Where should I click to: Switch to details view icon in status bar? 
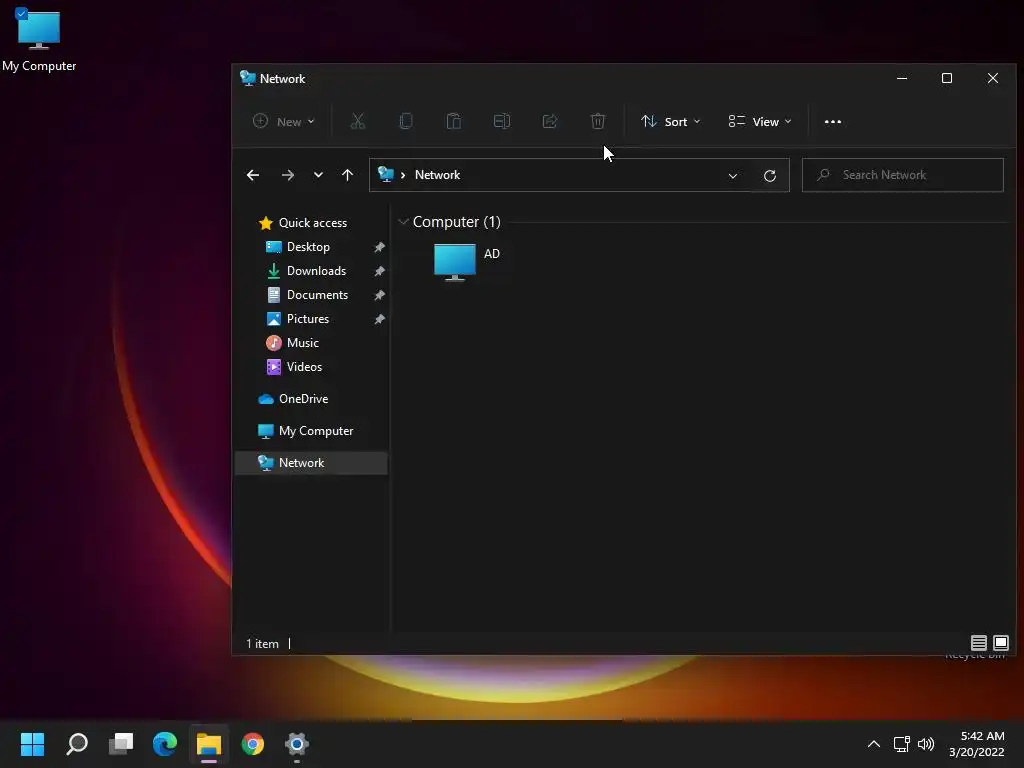(978, 643)
